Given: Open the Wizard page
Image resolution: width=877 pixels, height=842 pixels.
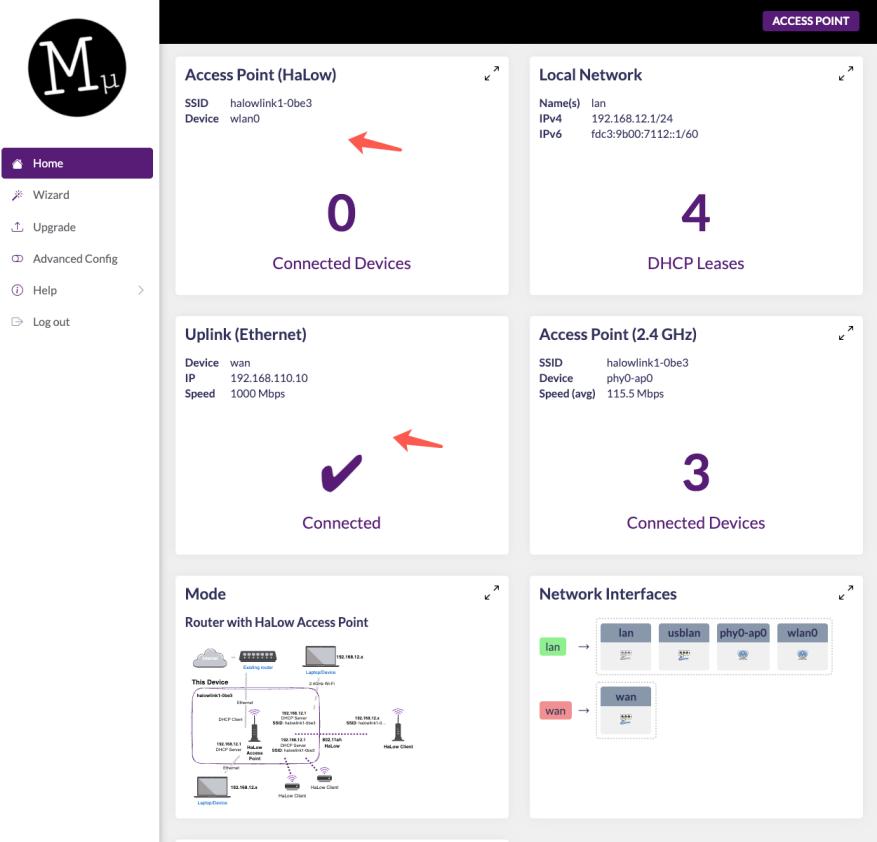Looking at the screenshot, I should (x=51, y=195).
